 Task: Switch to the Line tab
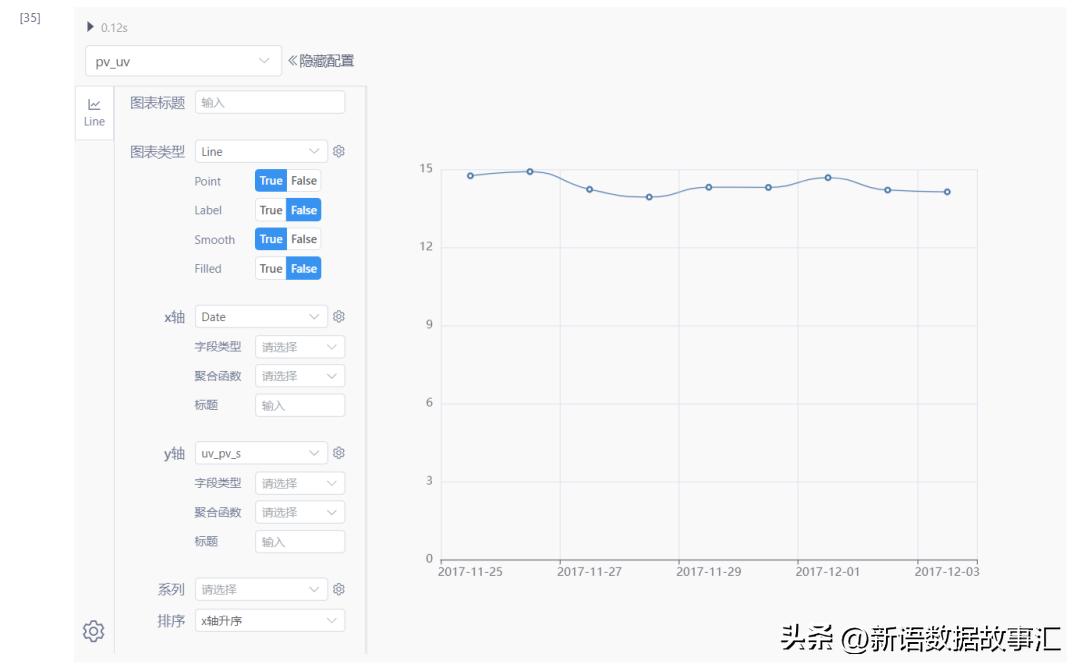click(93, 110)
